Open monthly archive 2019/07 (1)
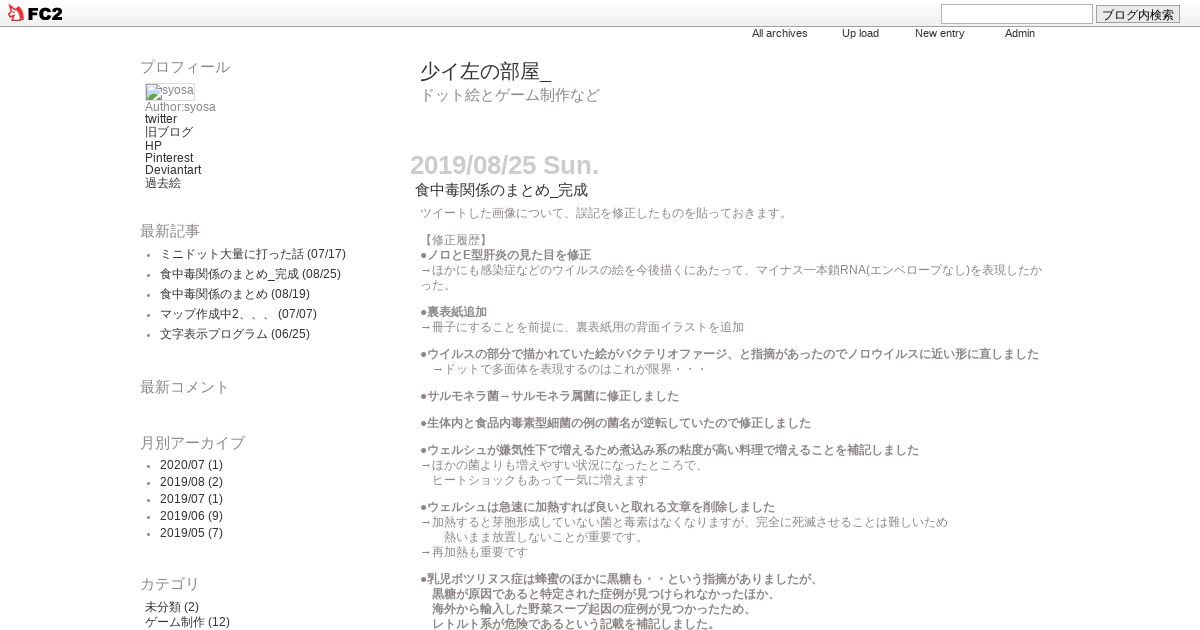 pos(191,499)
